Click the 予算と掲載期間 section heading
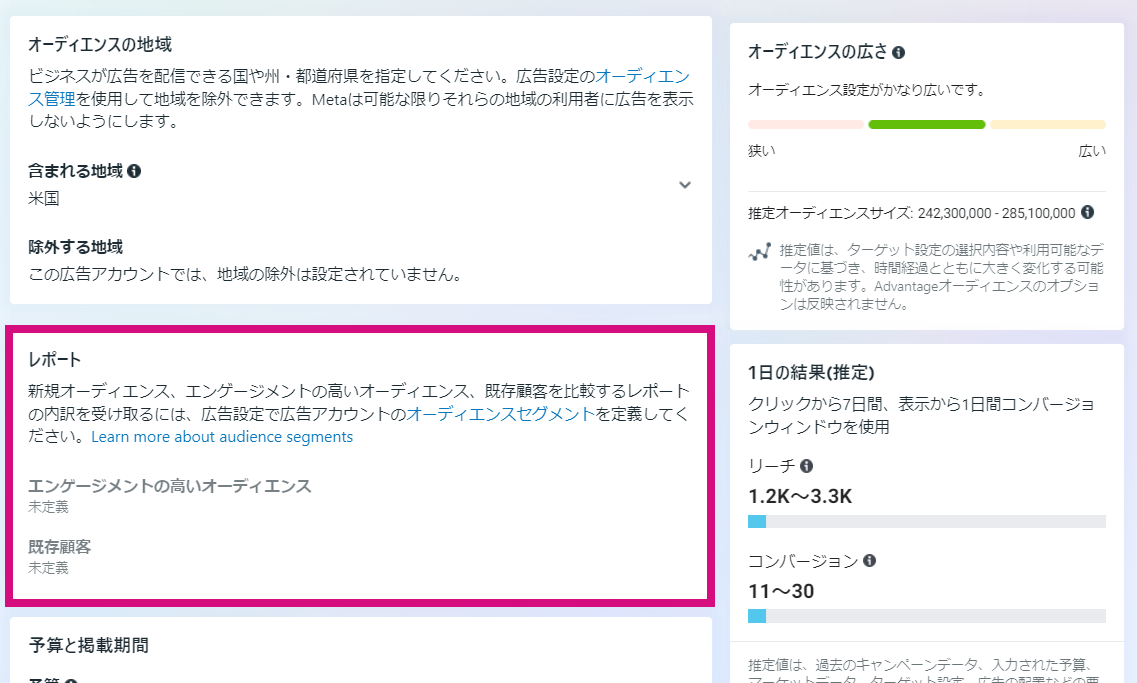The width and height of the screenshot is (1137, 683). 88,645
